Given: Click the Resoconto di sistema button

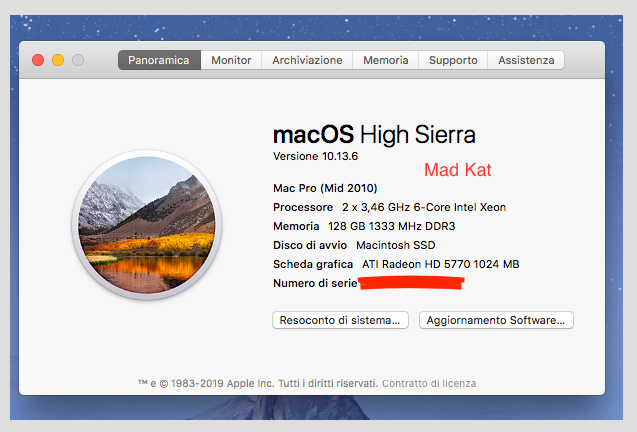Looking at the screenshot, I should pyautogui.click(x=340, y=320).
